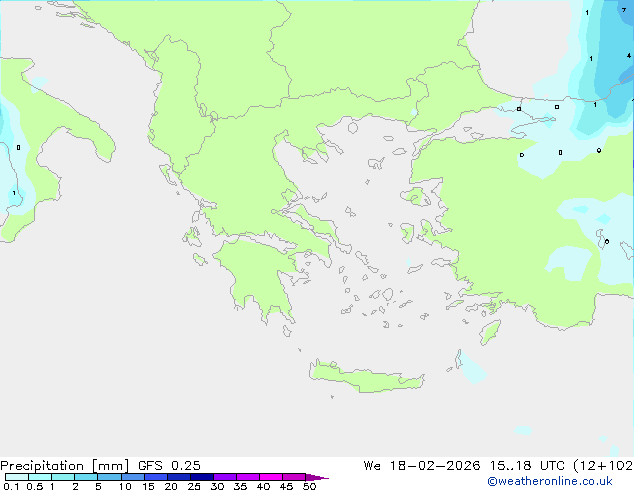Viewport: 634px width, 490px height.
Task: Click the map precipitation value '4'
Action: [629, 55]
